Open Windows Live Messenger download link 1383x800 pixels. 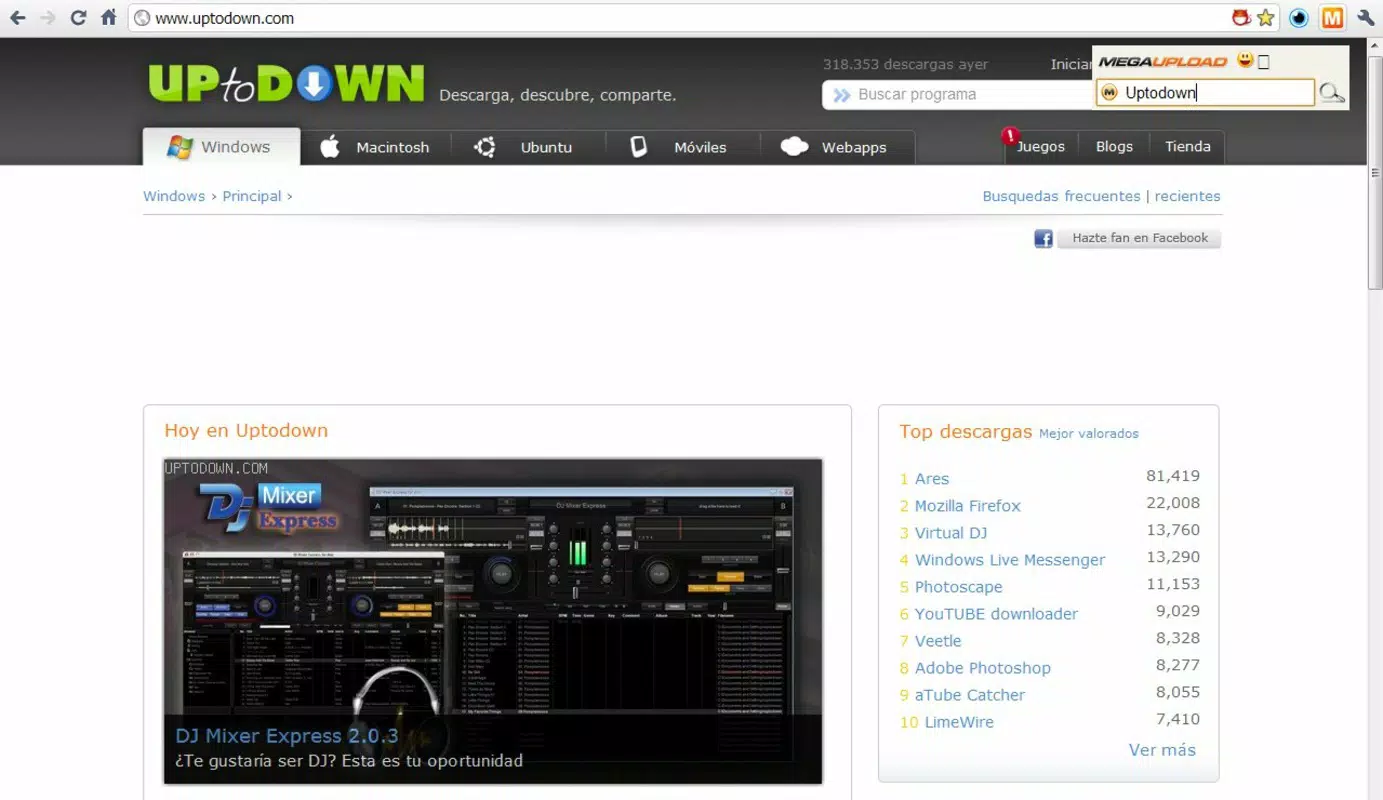pos(1010,560)
